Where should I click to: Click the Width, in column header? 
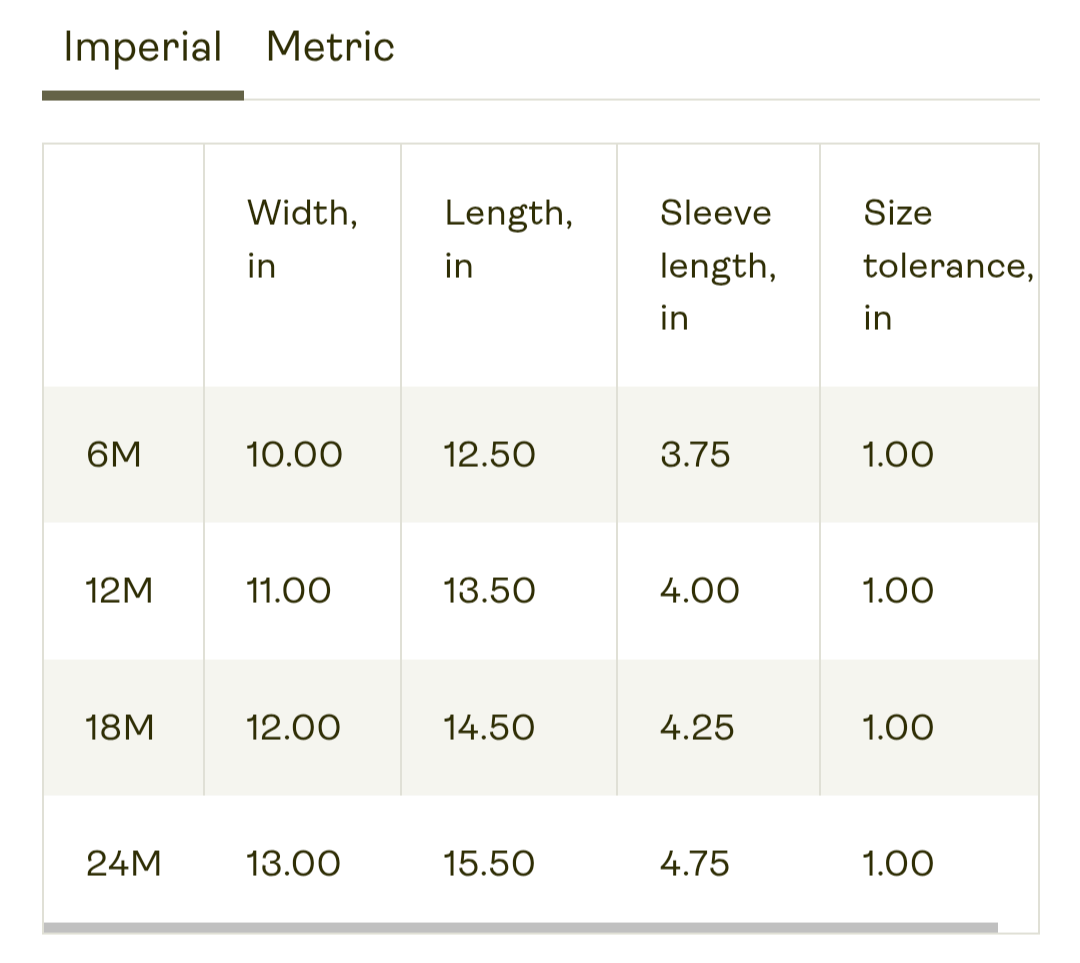point(302,238)
